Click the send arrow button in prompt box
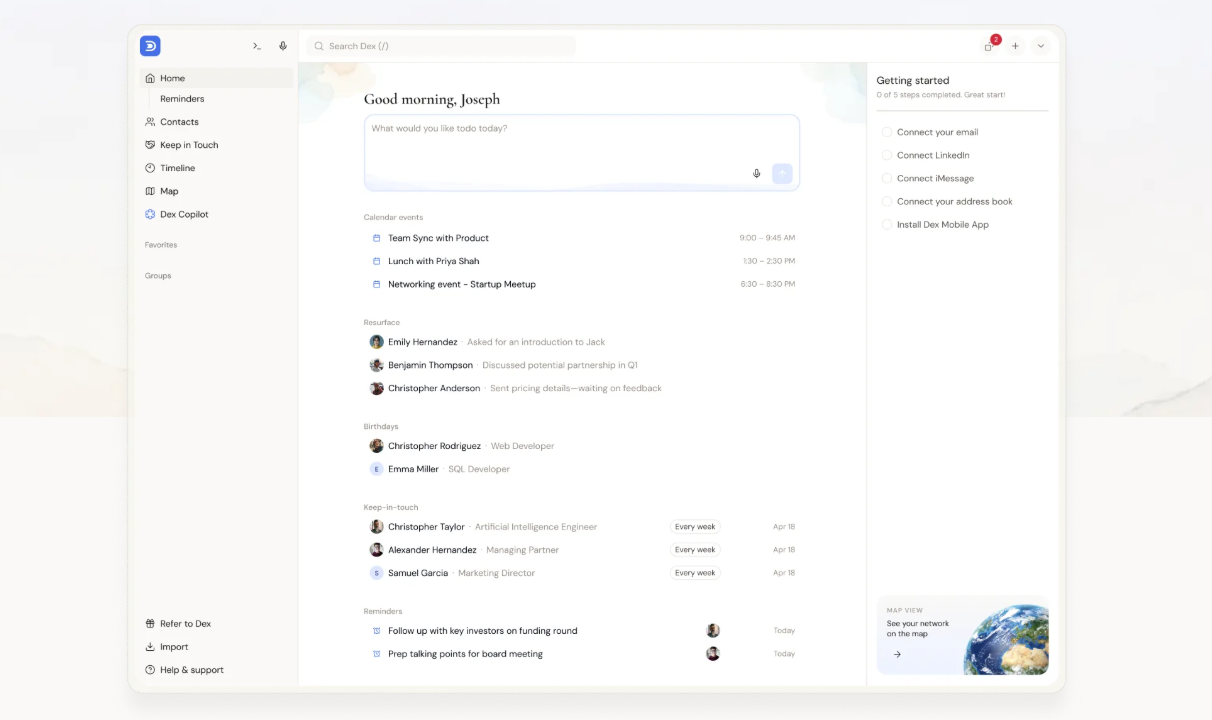Image resolution: width=1212 pixels, height=720 pixels. tap(782, 174)
